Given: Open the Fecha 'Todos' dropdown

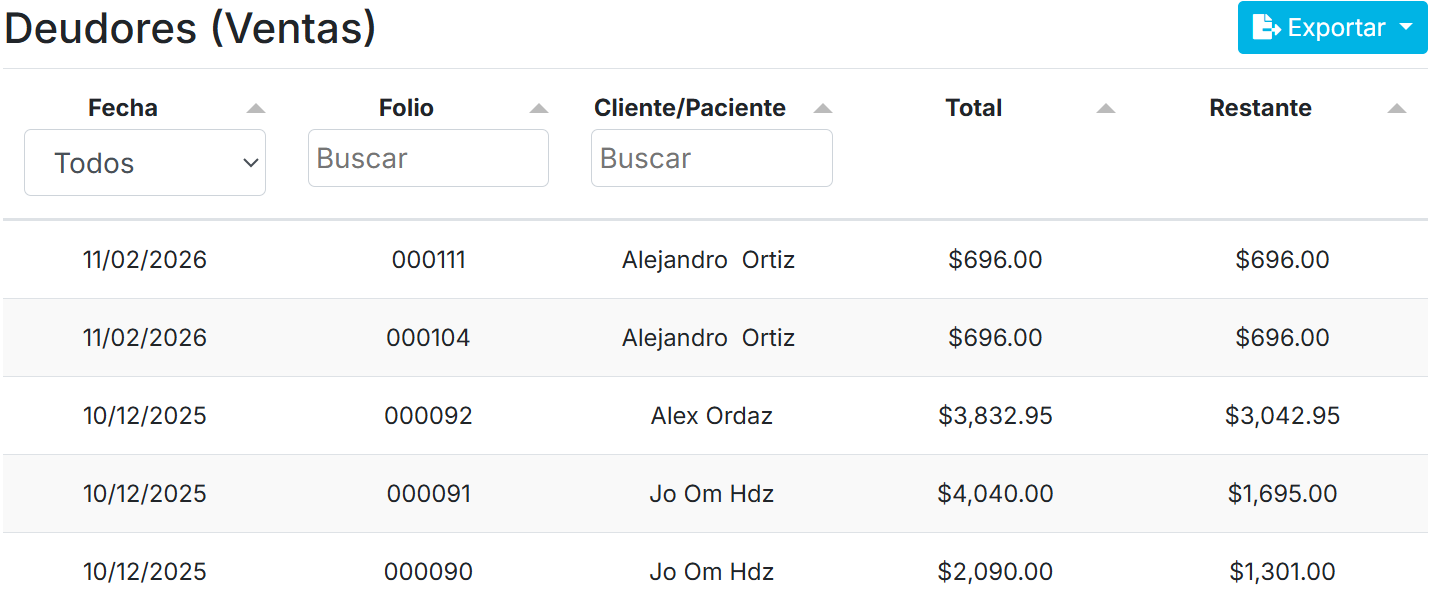Looking at the screenshot, I should point(145,163).
